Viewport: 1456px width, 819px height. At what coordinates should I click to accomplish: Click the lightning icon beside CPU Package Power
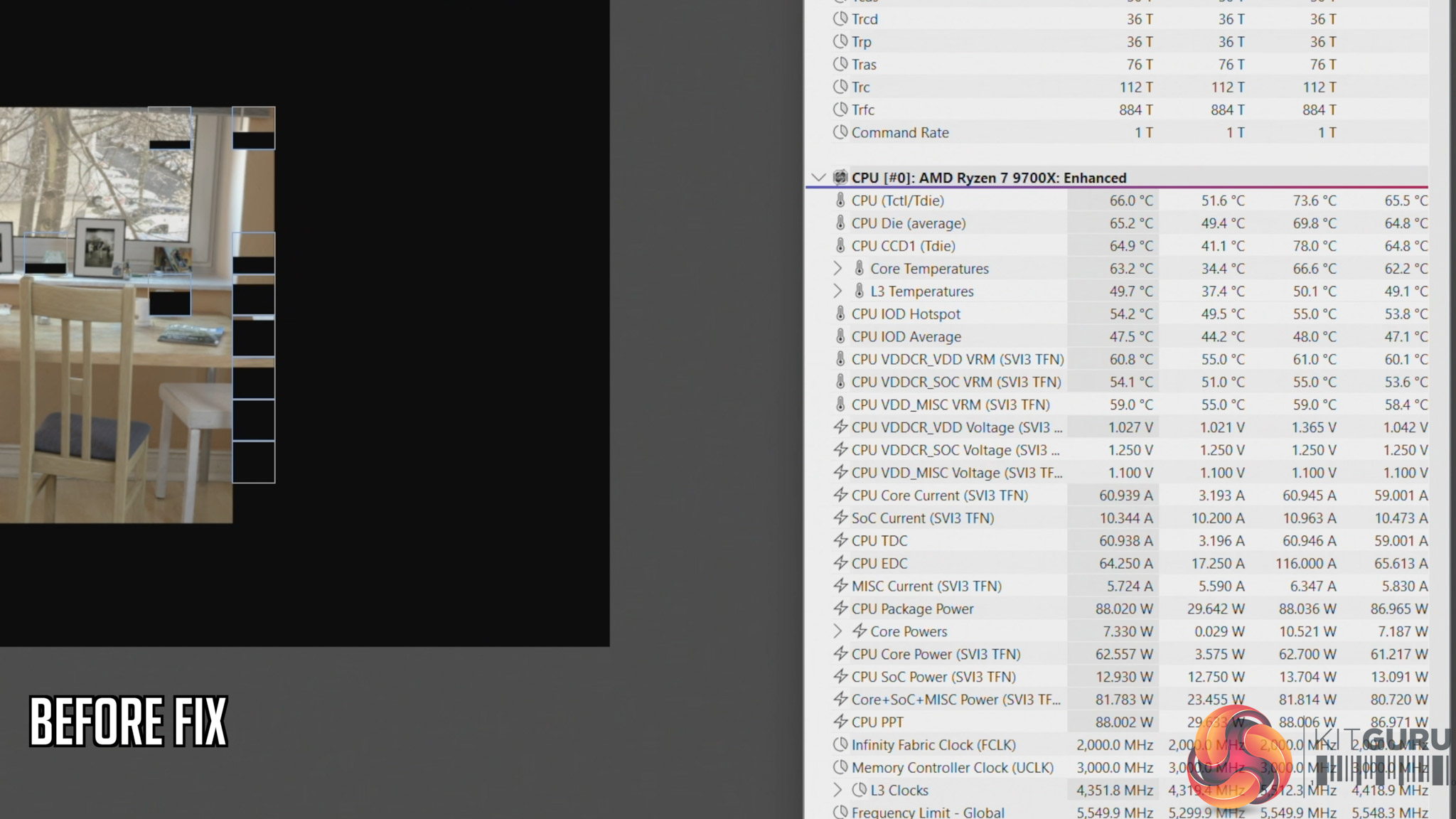tap(840, 609)
